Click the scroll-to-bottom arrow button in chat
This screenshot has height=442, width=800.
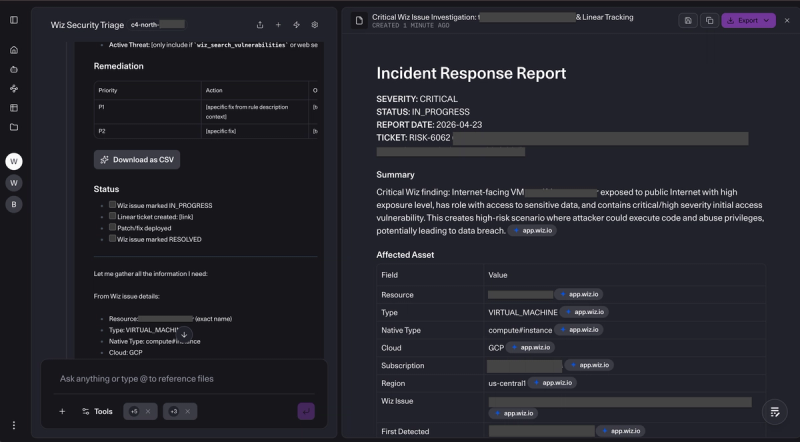point(184,335)
